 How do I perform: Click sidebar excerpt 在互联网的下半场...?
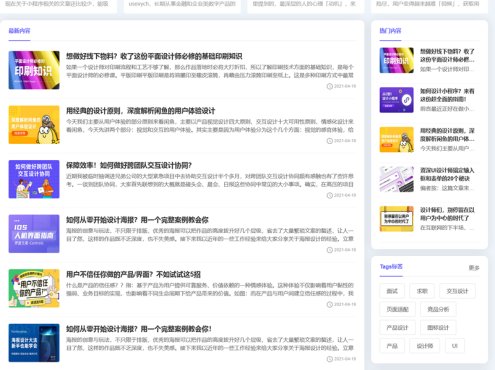point(446,228)
